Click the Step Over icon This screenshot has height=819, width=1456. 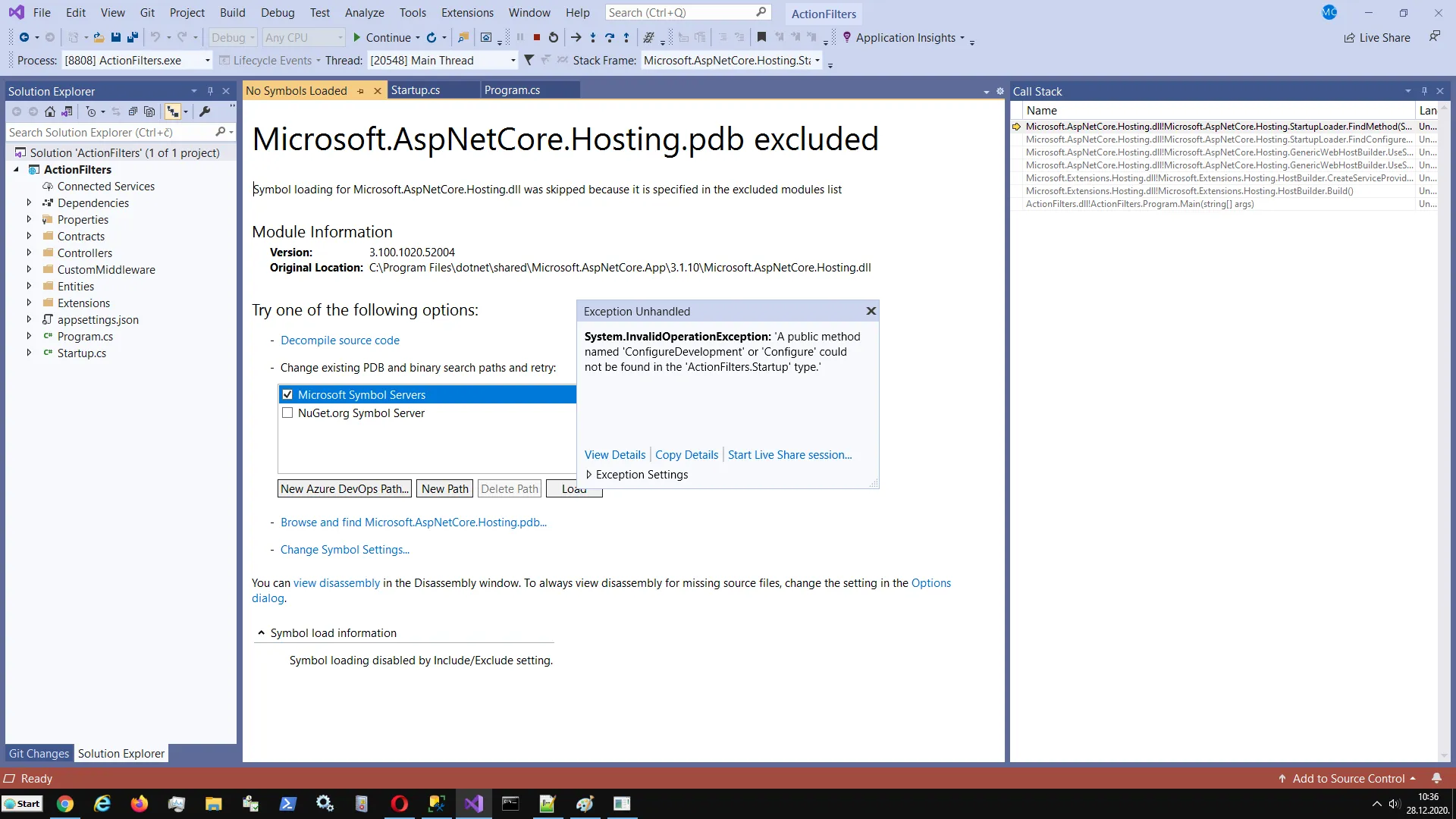click(609, 37)
